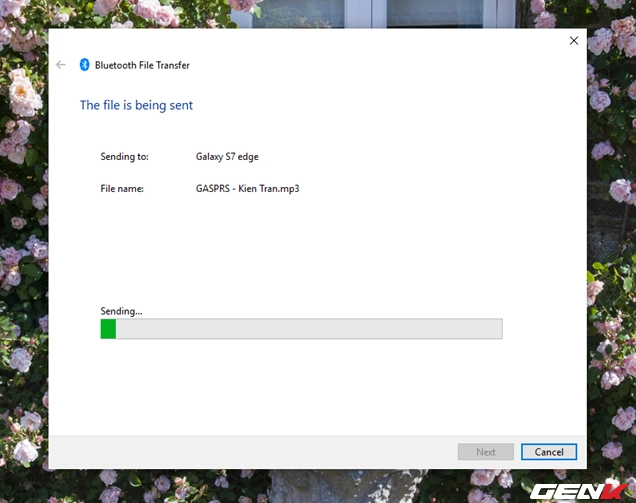Viewport: 636px width, 503px height.
Task: Click the rose wallpaper left of the dialog
Action: click(23, 250)
